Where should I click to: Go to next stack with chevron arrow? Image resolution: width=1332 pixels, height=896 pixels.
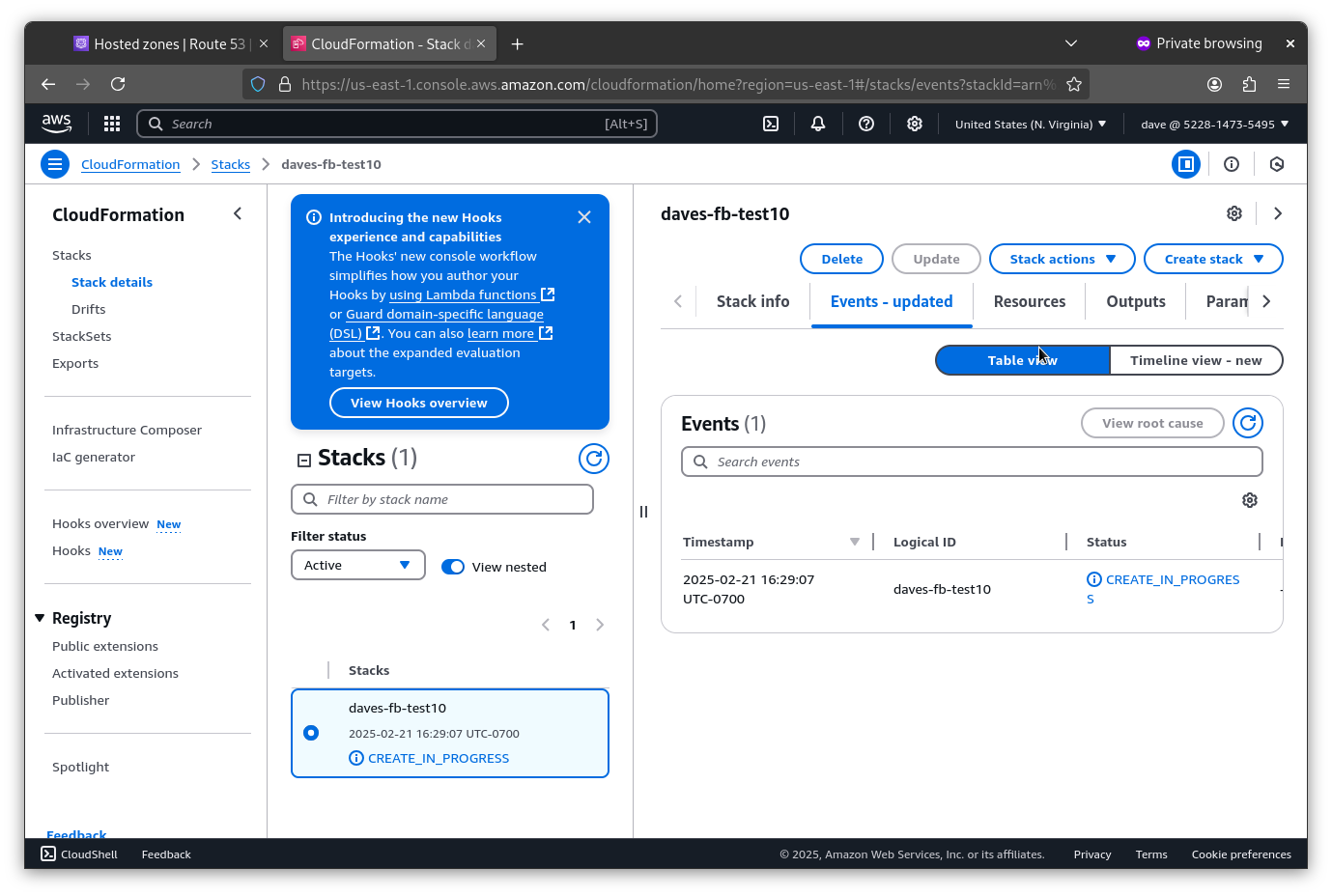(1278, 213)
